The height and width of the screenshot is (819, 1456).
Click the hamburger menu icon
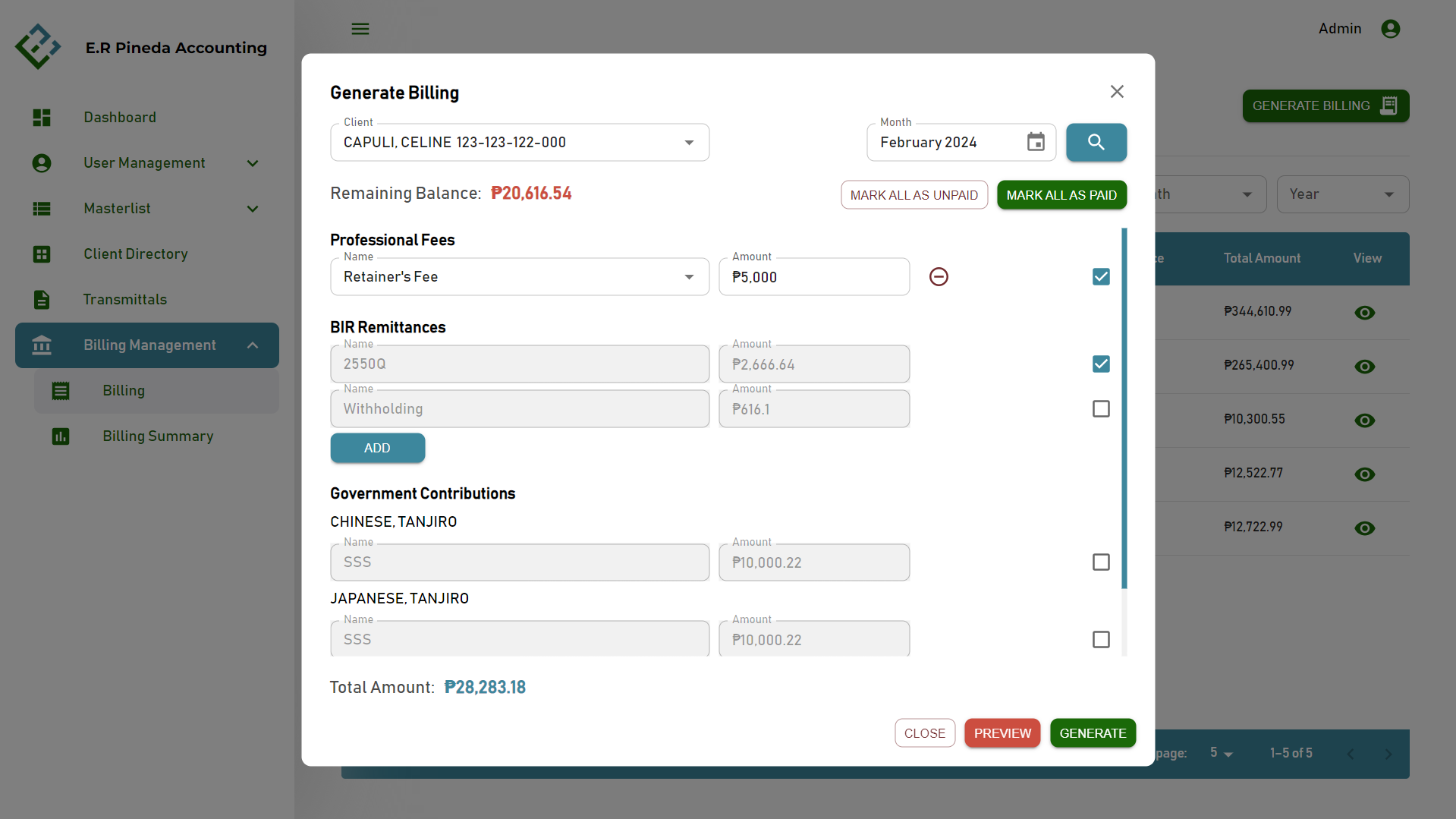360,29
